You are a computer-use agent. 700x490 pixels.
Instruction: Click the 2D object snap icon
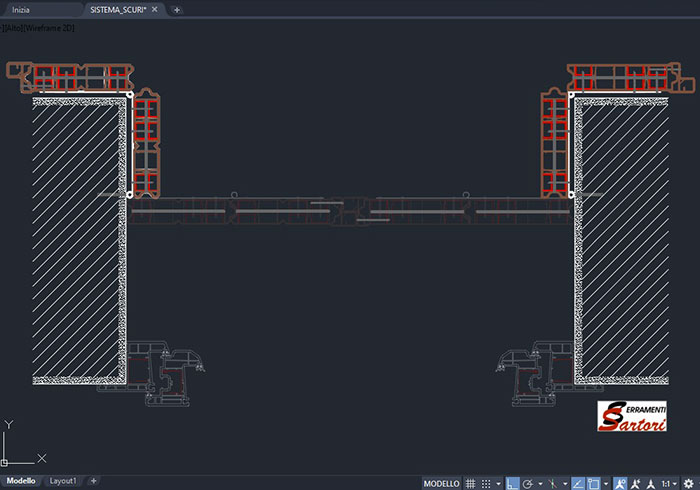pyautogui.click(x=593, y=483)
